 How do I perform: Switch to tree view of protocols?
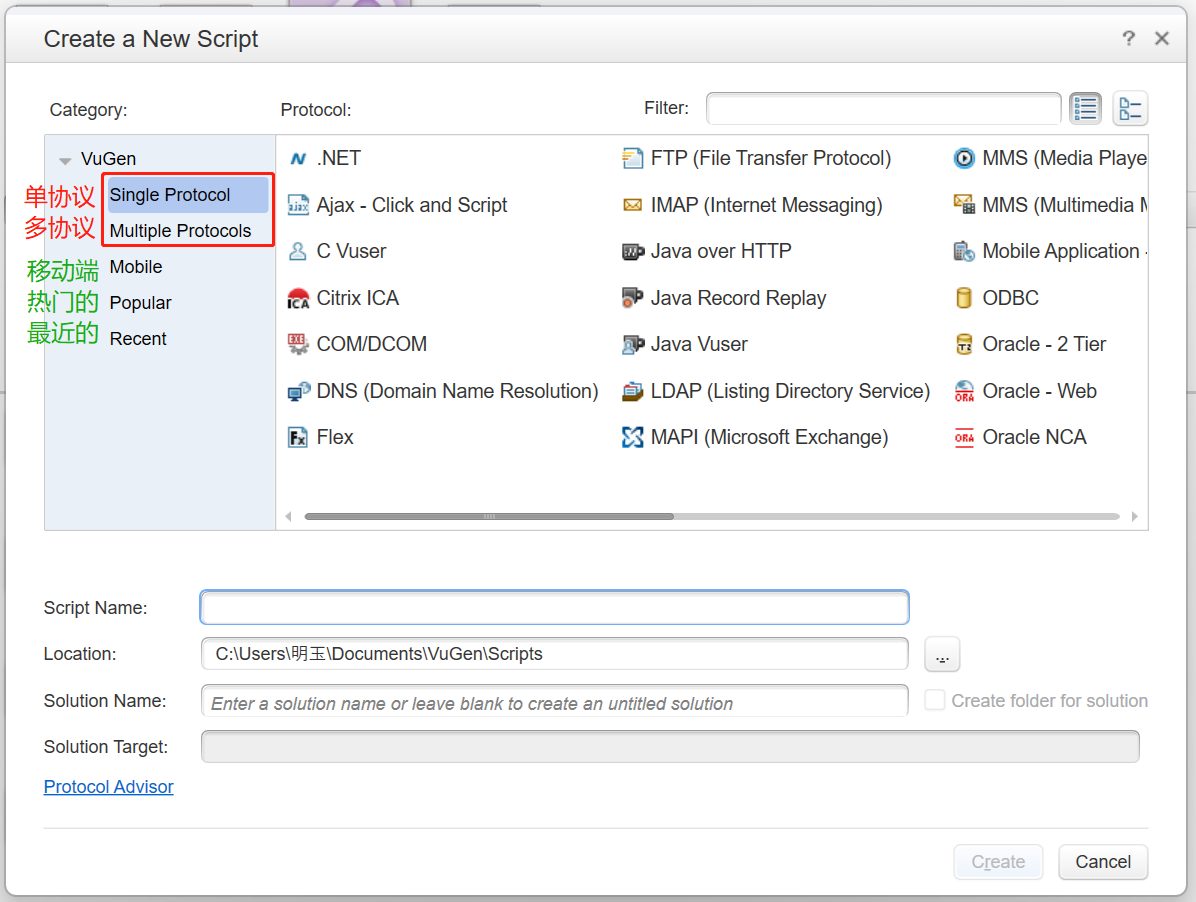coord(1130,108)
